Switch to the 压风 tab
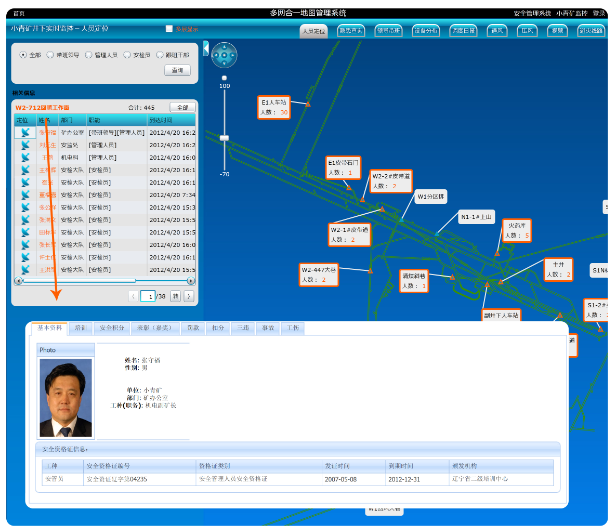Screen dimensions: 615x532 pyautogui.click(x=527, y=31)
